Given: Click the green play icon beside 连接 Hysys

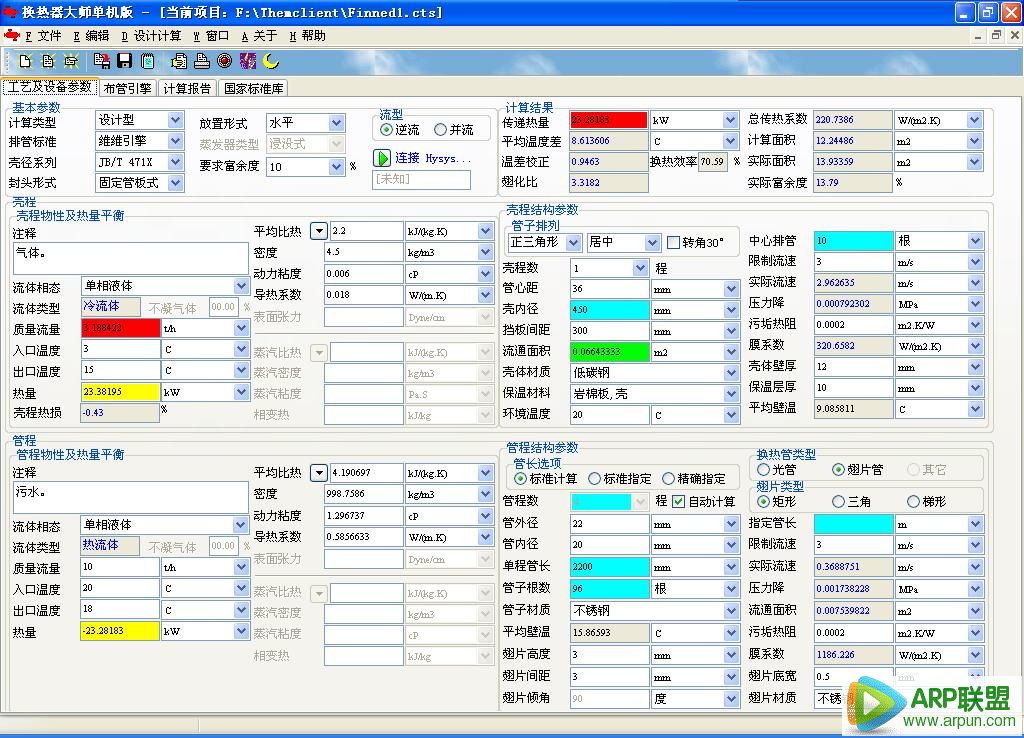Looking at the screenshot, I should pyautogui.click(x=382, y=158).
